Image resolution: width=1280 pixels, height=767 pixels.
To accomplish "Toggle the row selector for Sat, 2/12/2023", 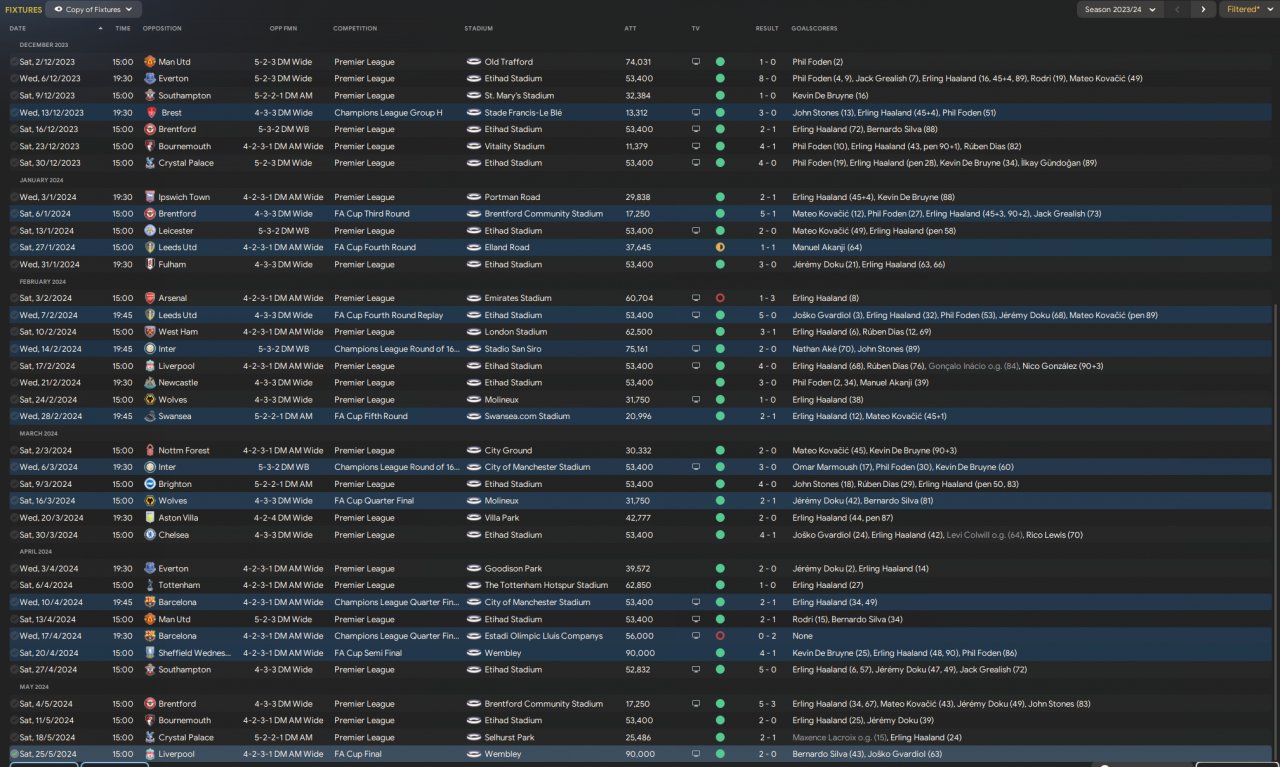I will tap(14, 62).
